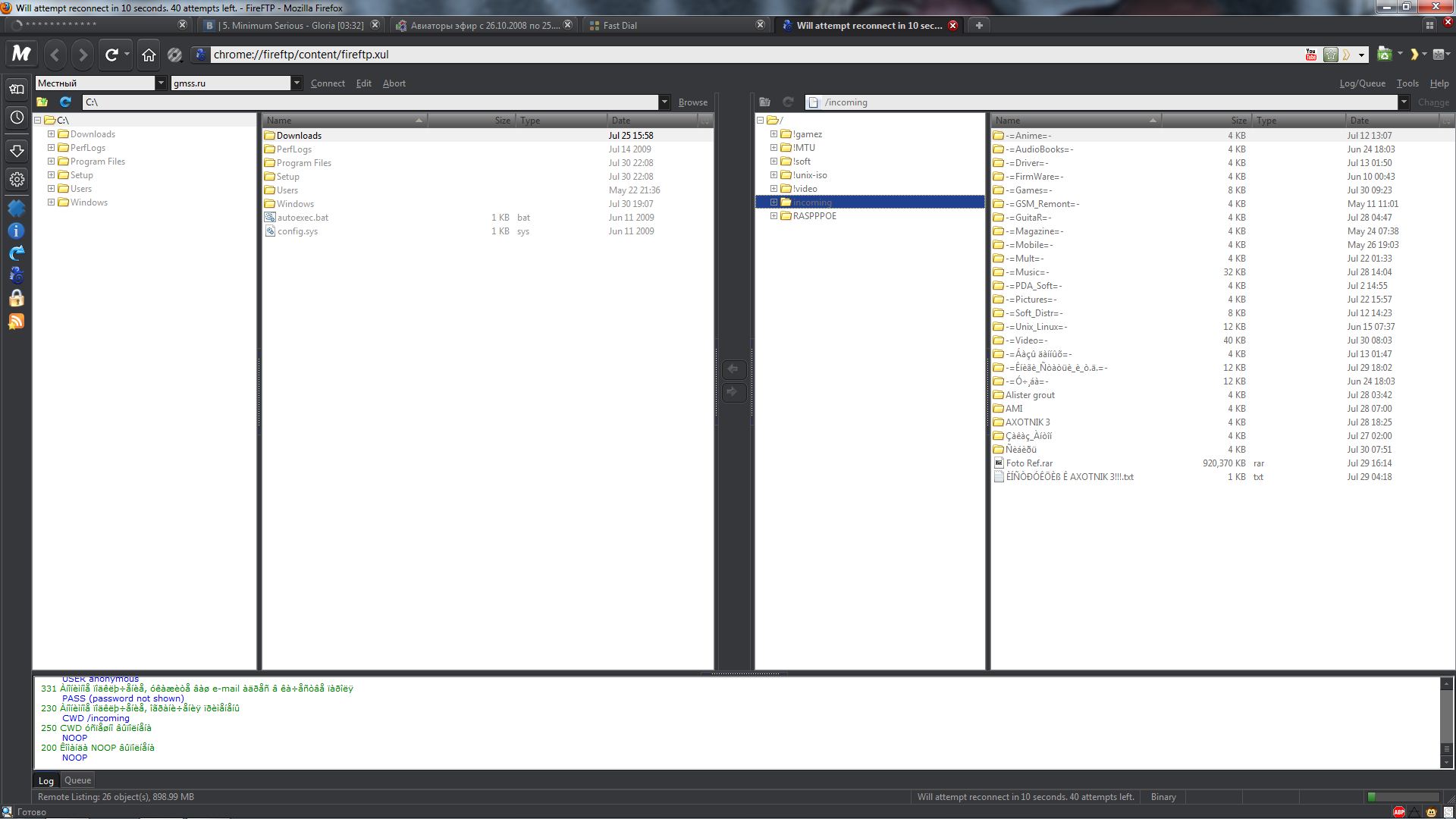Open the local path history dropdown

[664, 102]
